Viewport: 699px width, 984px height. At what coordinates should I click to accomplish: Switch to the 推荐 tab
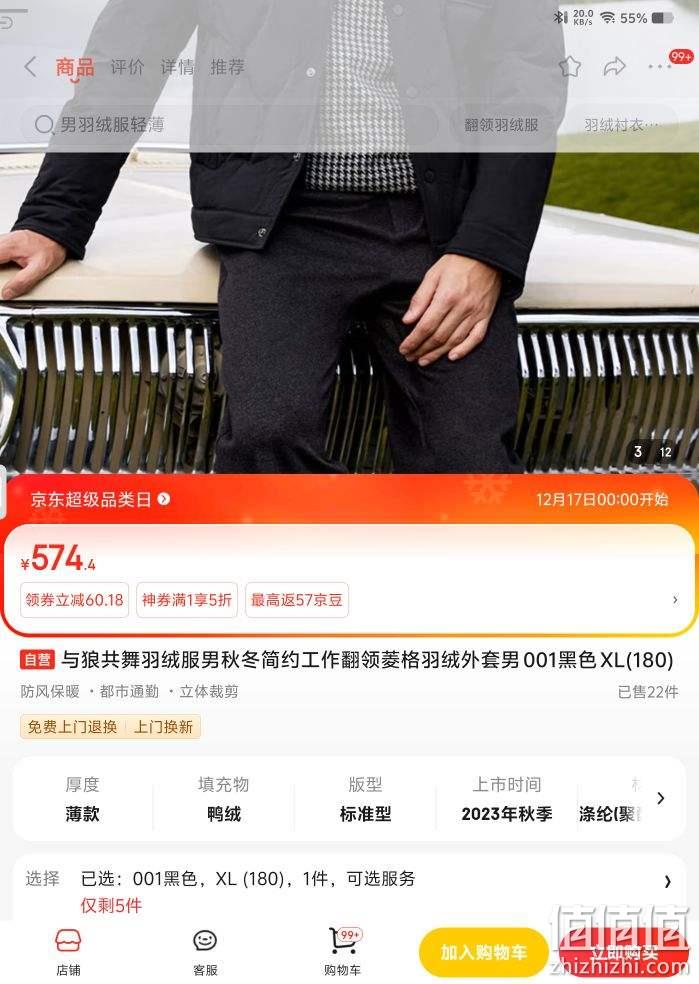coord(227,67)
